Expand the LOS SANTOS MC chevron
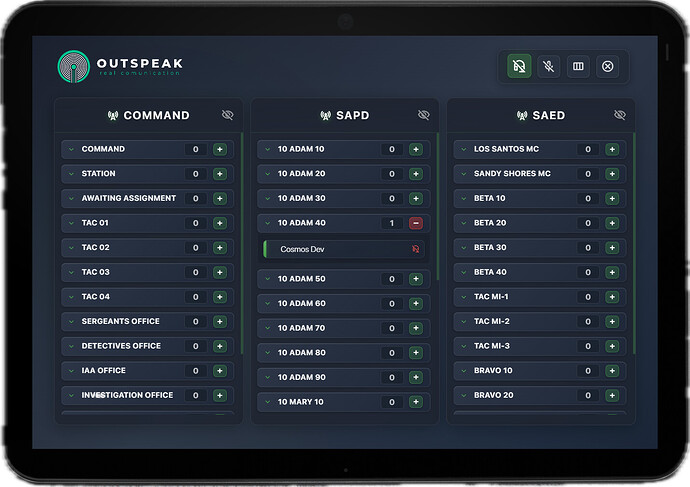This screenshot has height=487, width=690. pos(464,149)
